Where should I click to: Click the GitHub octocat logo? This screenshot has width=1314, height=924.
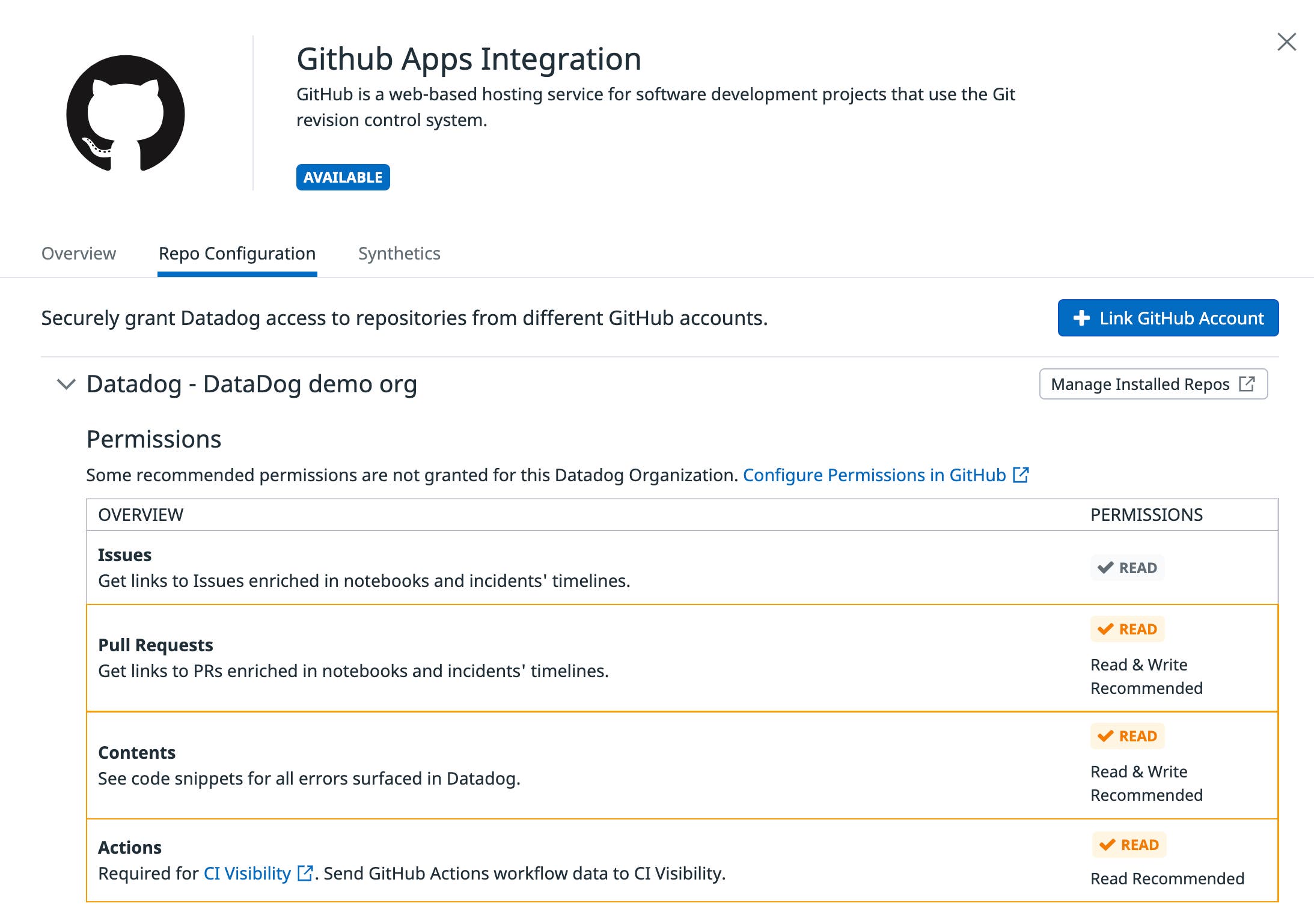[x=124, y=111]
